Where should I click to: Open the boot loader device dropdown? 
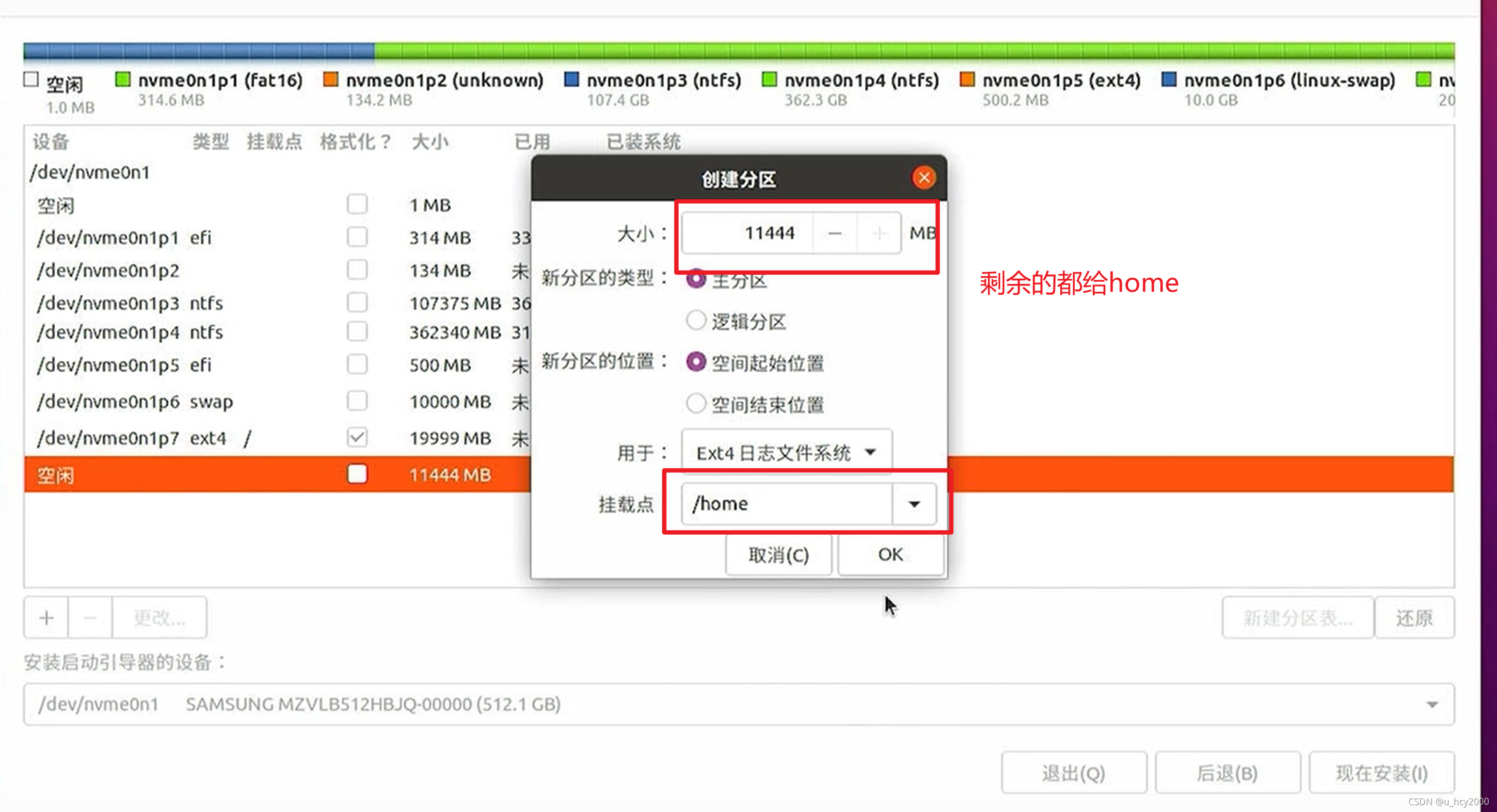pos(738,704)
